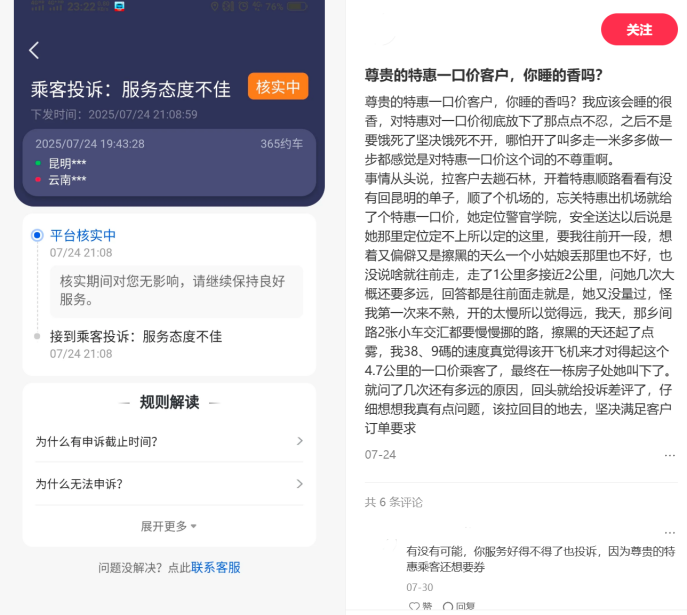Screen dimensions: 687x615
Task: Open the 联系客服 customer service link
Action: click(216, 568)
